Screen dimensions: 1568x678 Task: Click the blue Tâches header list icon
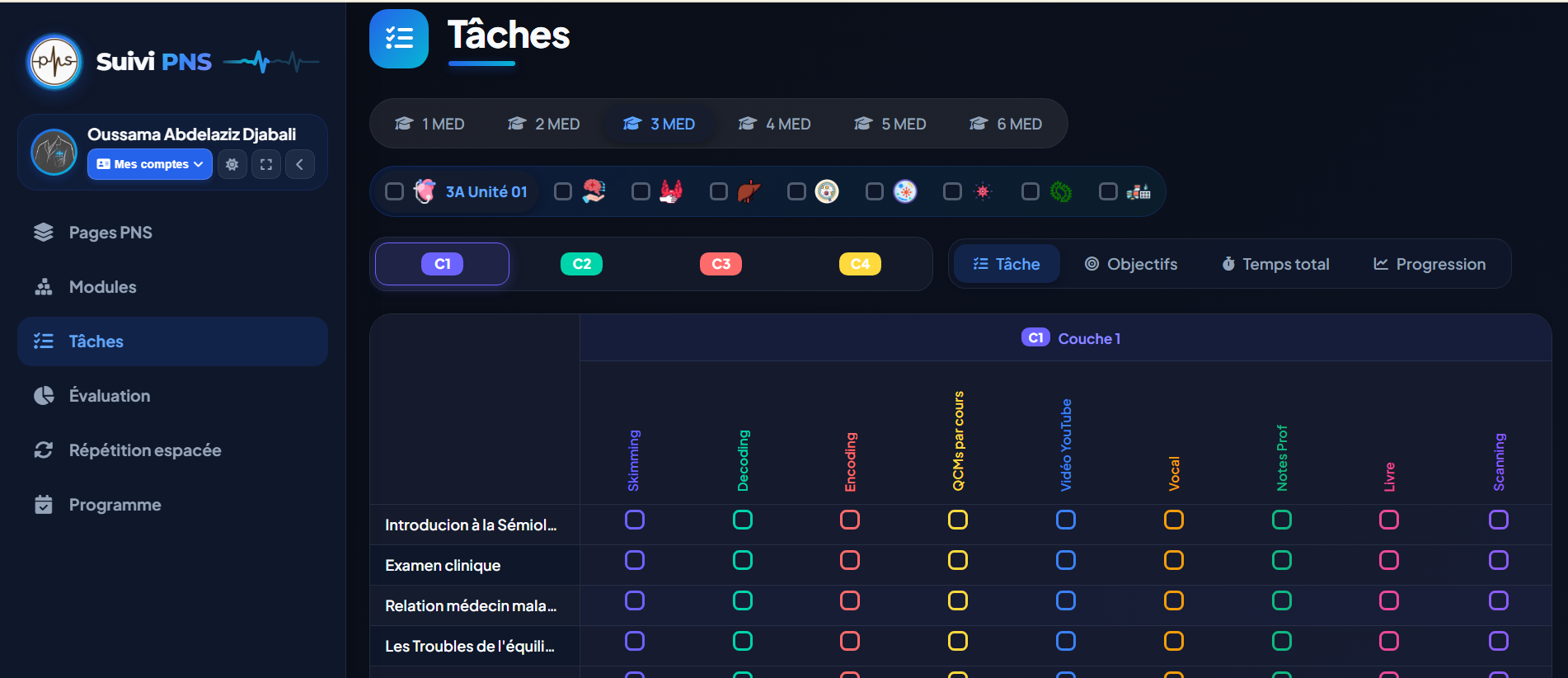click(399, 39)
